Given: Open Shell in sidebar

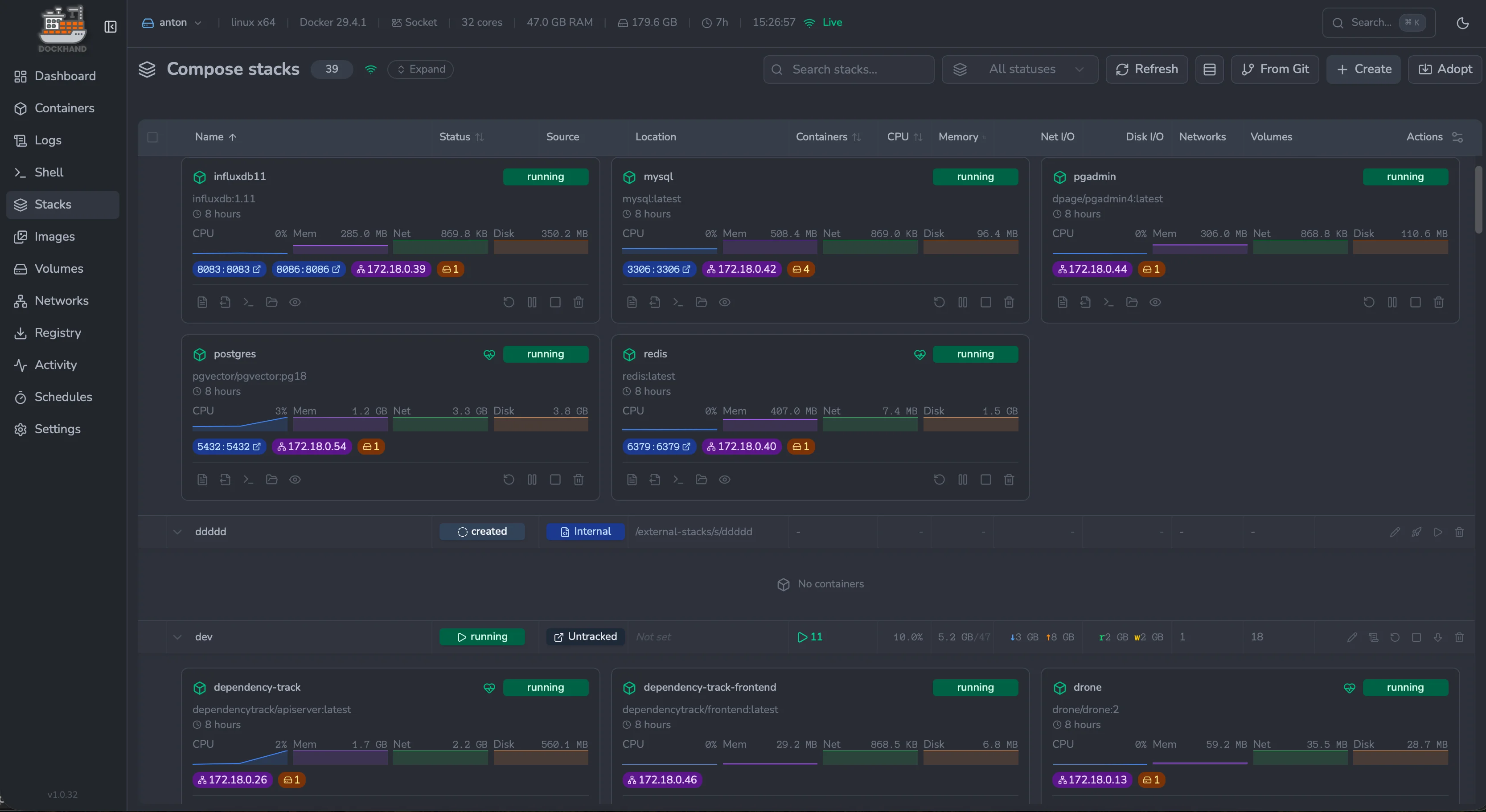Looking at the screenshot, I should 63,172.
